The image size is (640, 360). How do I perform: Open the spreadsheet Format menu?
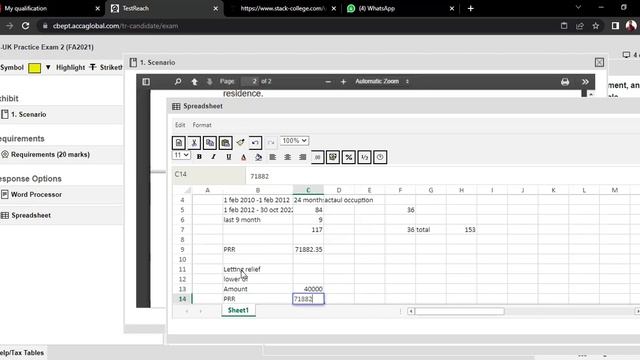202,125
